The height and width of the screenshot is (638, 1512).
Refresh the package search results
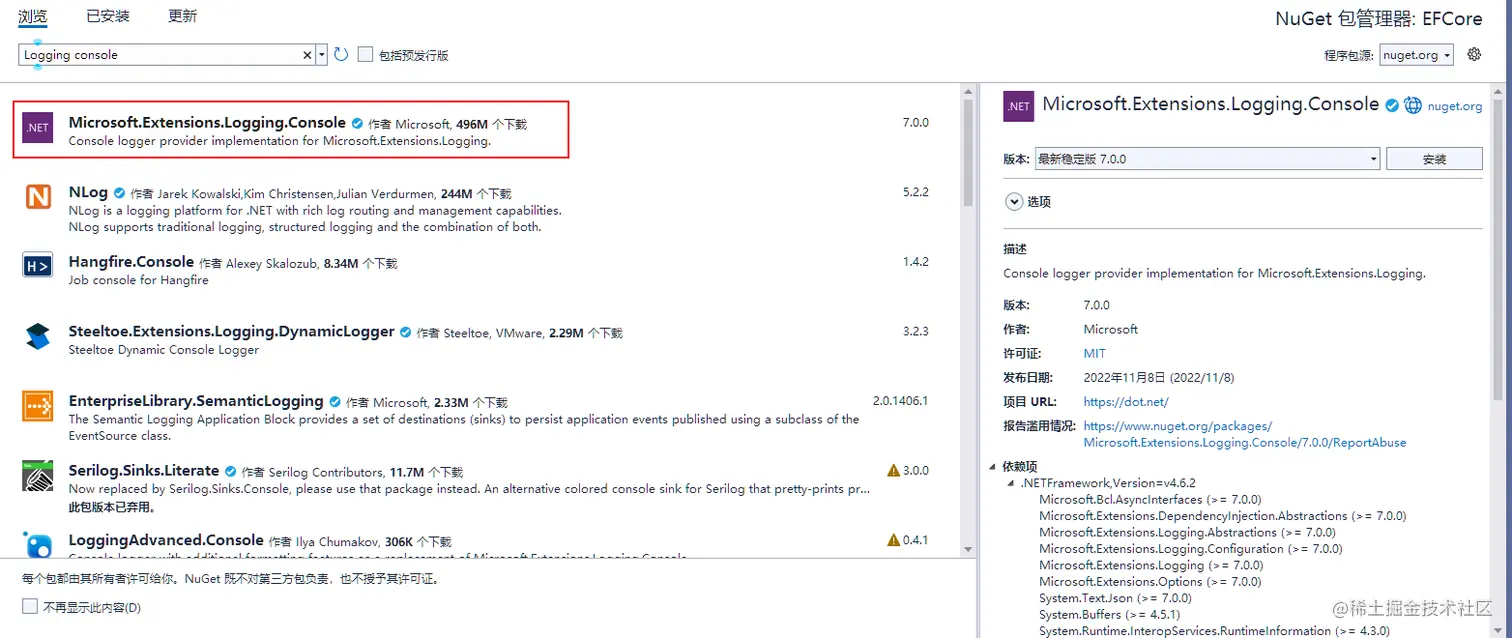[341, 55]
